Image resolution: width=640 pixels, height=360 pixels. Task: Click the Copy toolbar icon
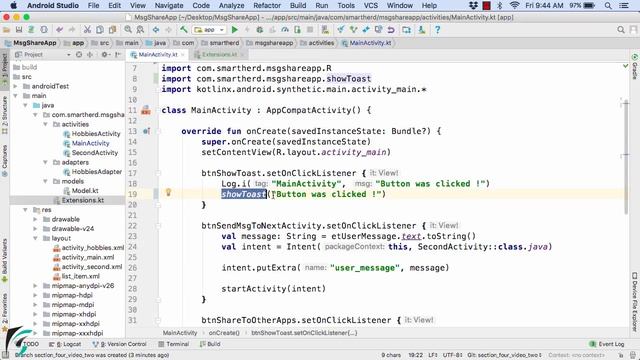tap(100, 30)
